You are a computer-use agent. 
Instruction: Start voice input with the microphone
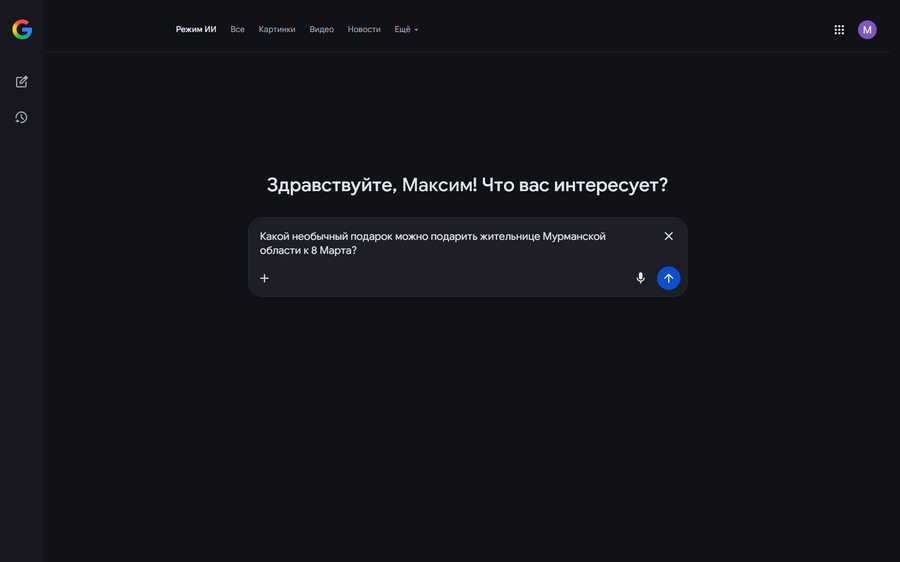pos(641,278)
